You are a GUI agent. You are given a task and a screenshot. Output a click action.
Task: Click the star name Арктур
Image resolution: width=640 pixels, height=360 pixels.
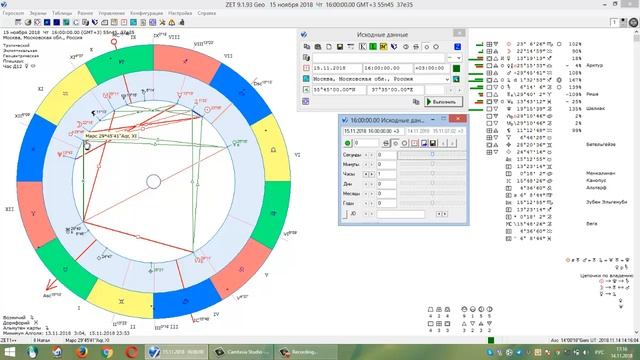[594, 65]
